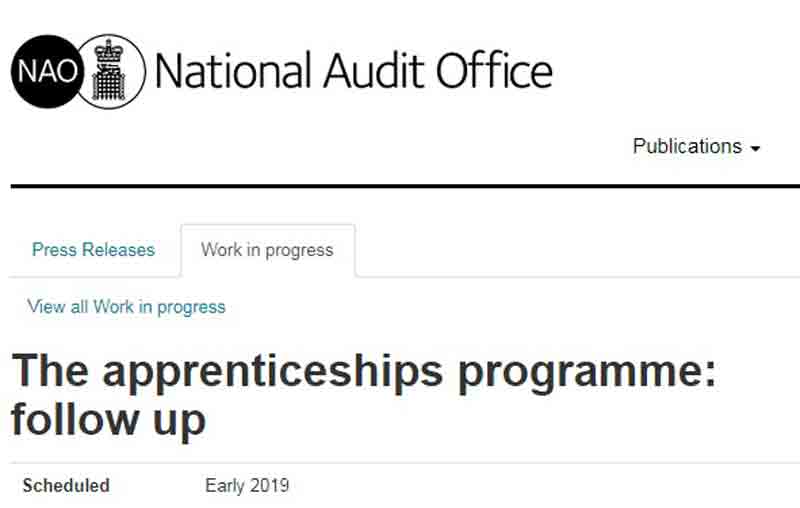This screenshot has height=508, width=800.
Task: Click the crowned portcullis crest emblem
Action: 110,71
